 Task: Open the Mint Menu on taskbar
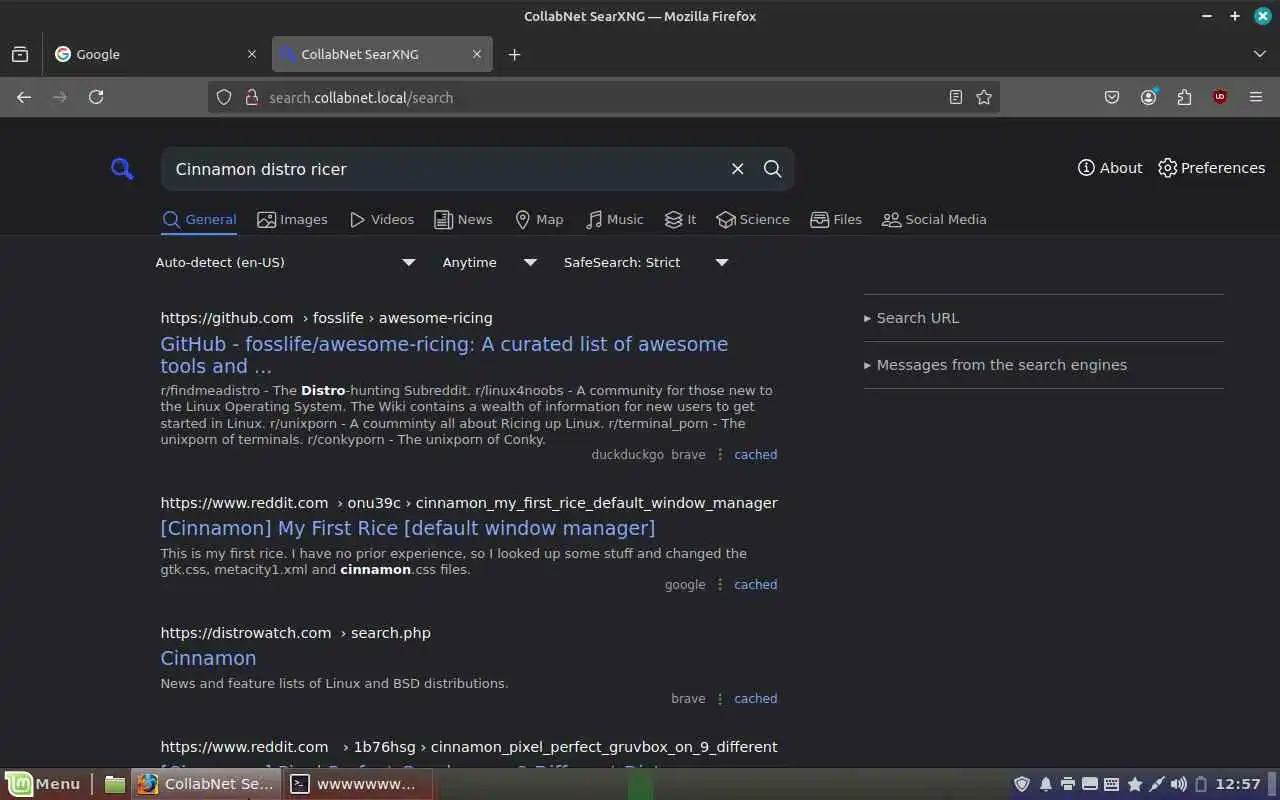point(44,784)
